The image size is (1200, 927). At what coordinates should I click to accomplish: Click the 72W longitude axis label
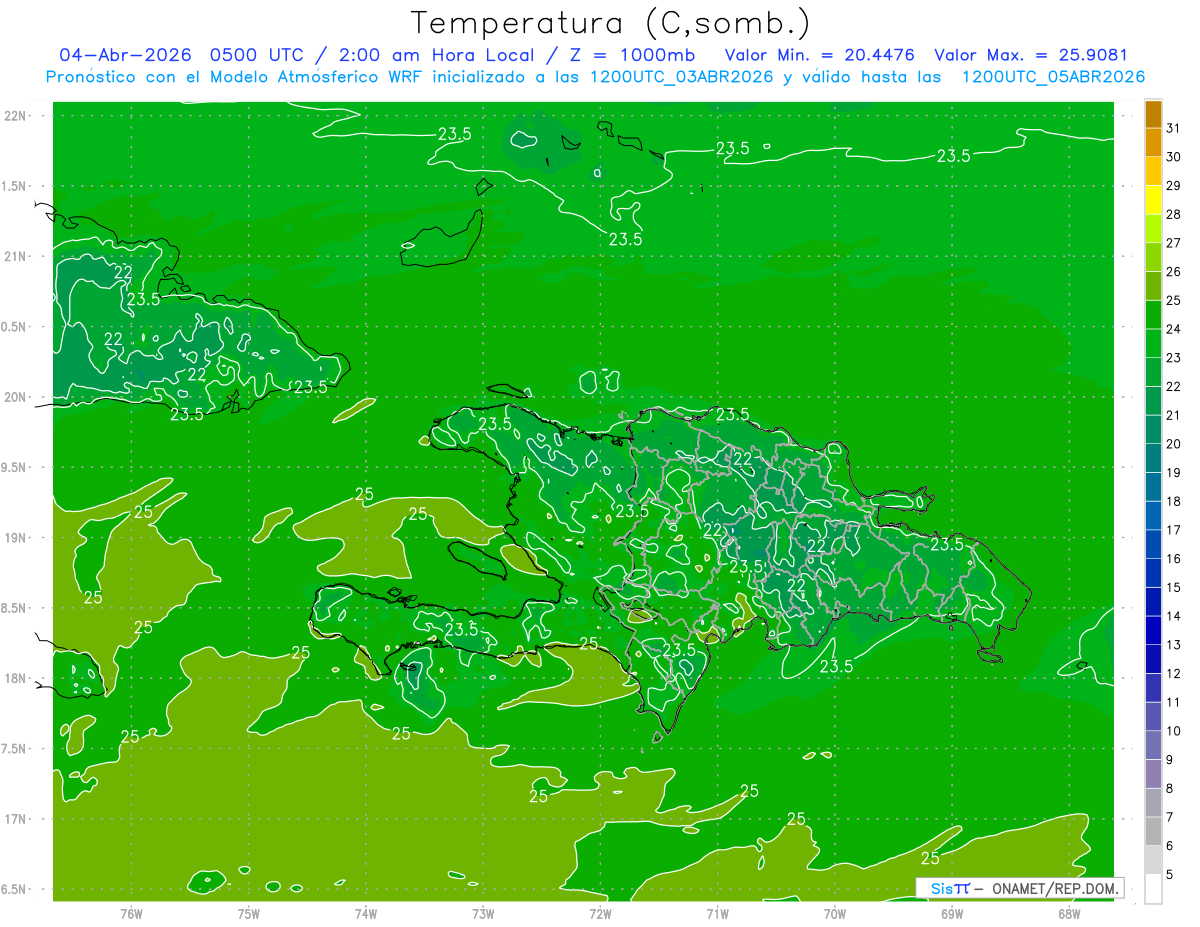600,913
